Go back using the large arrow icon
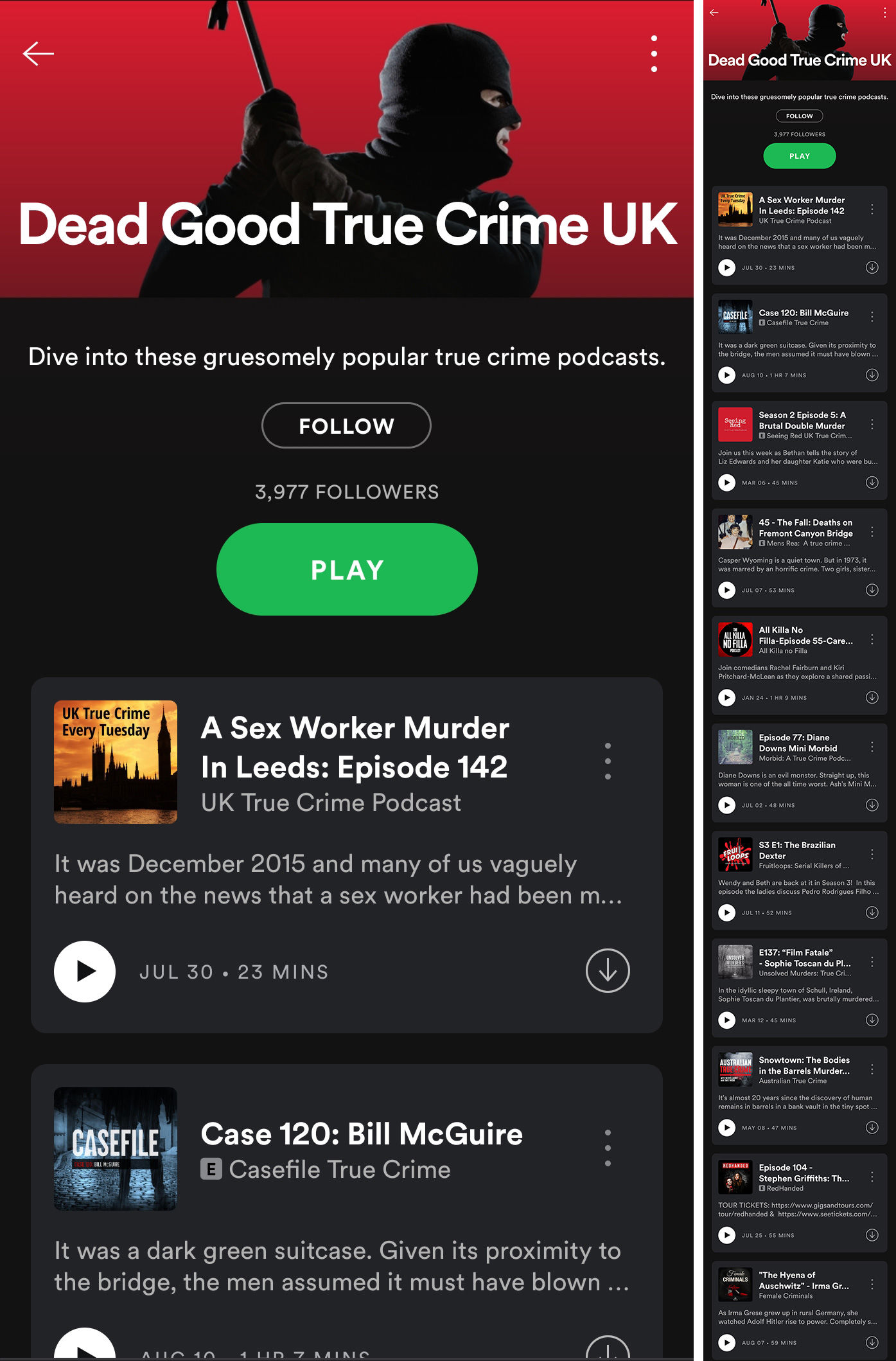The height and width of the screenshot is (1361, 896). click(x=39, y=54)
